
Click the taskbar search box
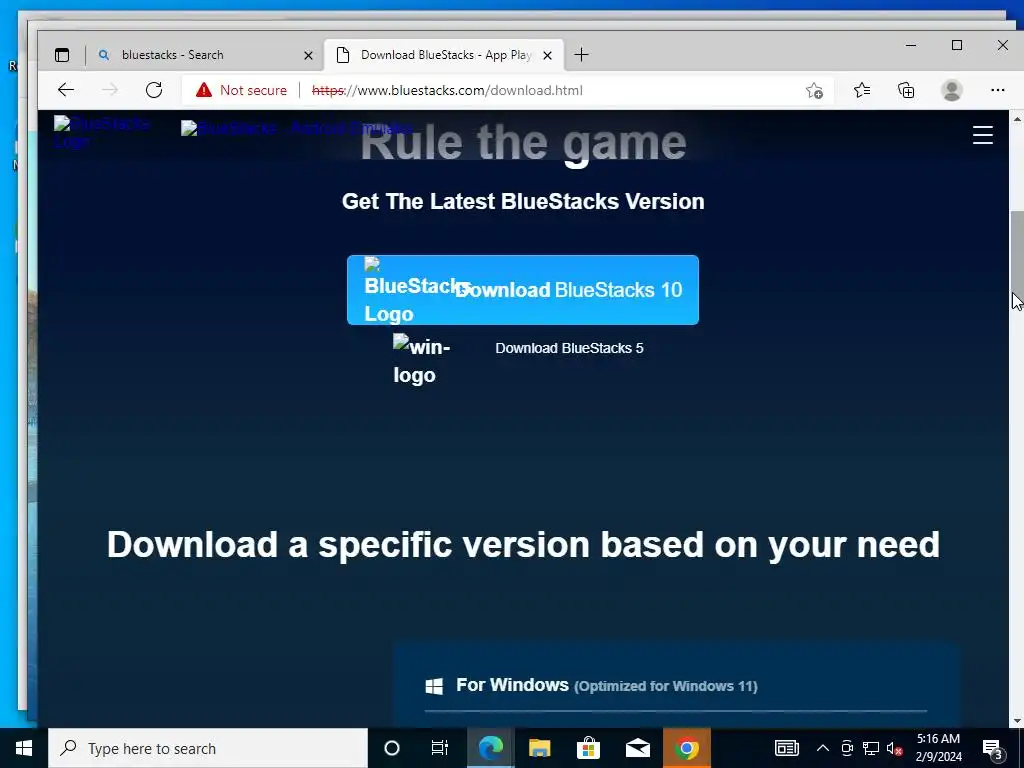(208, 748)
